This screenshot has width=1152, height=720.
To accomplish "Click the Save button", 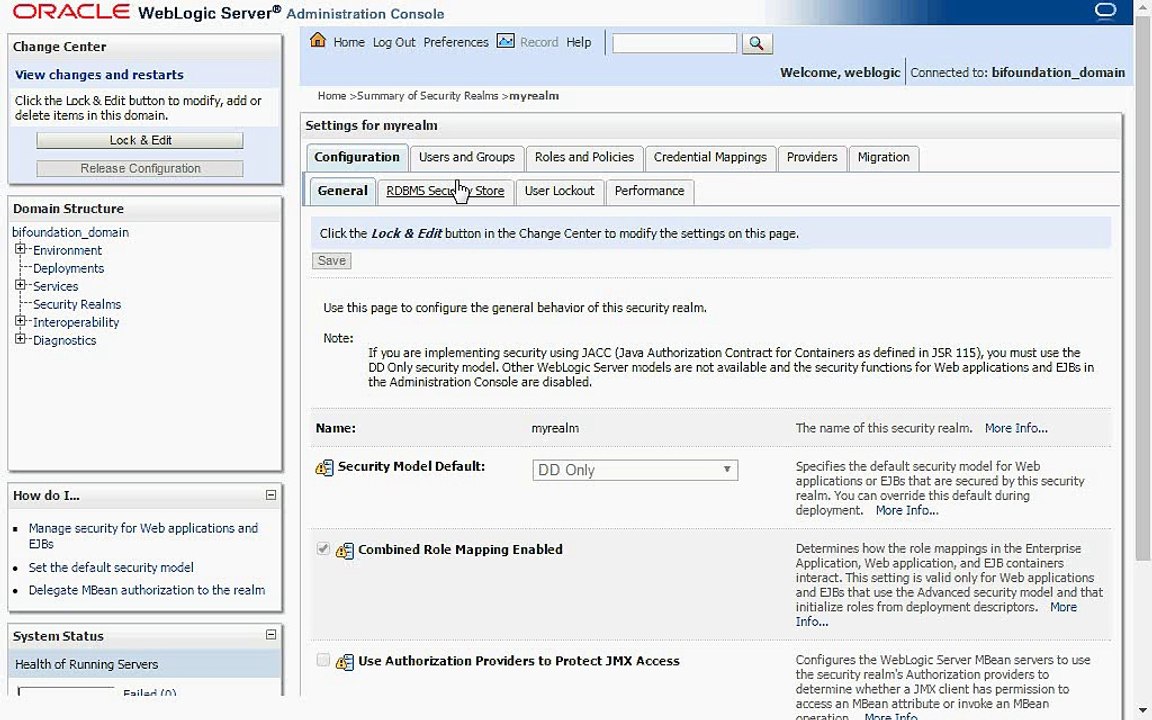I will pos(331,261).
